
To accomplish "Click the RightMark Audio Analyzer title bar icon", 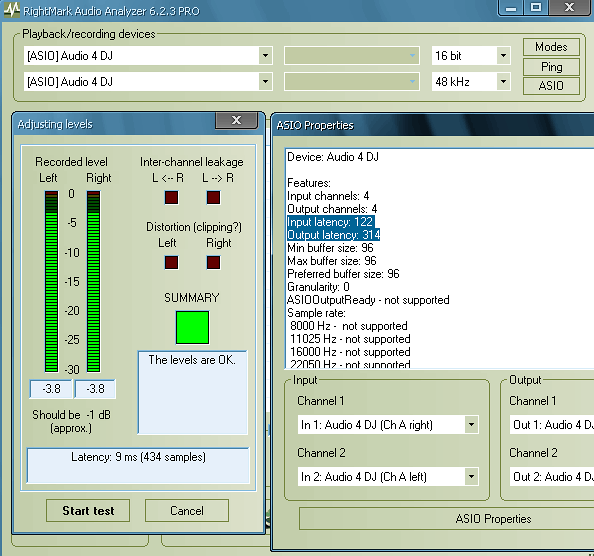I will (12, 9).
